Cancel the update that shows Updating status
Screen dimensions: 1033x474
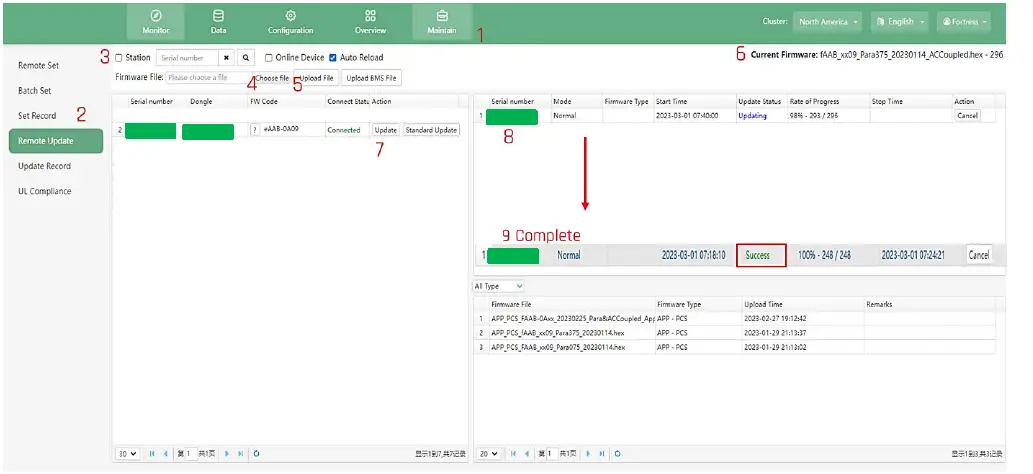pos(967,115)
